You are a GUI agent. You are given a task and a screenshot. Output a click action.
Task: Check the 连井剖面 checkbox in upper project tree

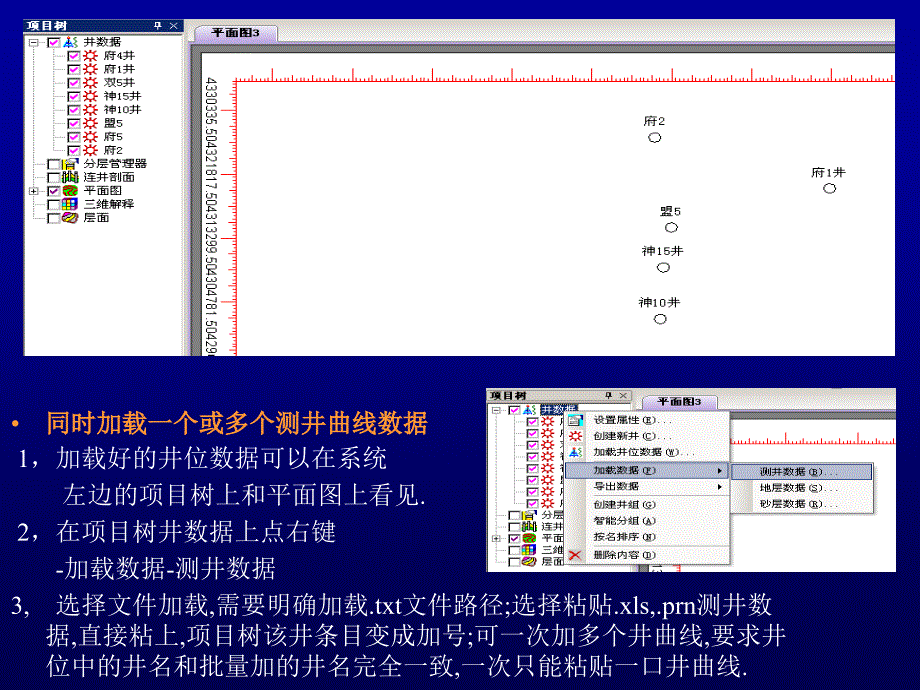pos(53,177)
